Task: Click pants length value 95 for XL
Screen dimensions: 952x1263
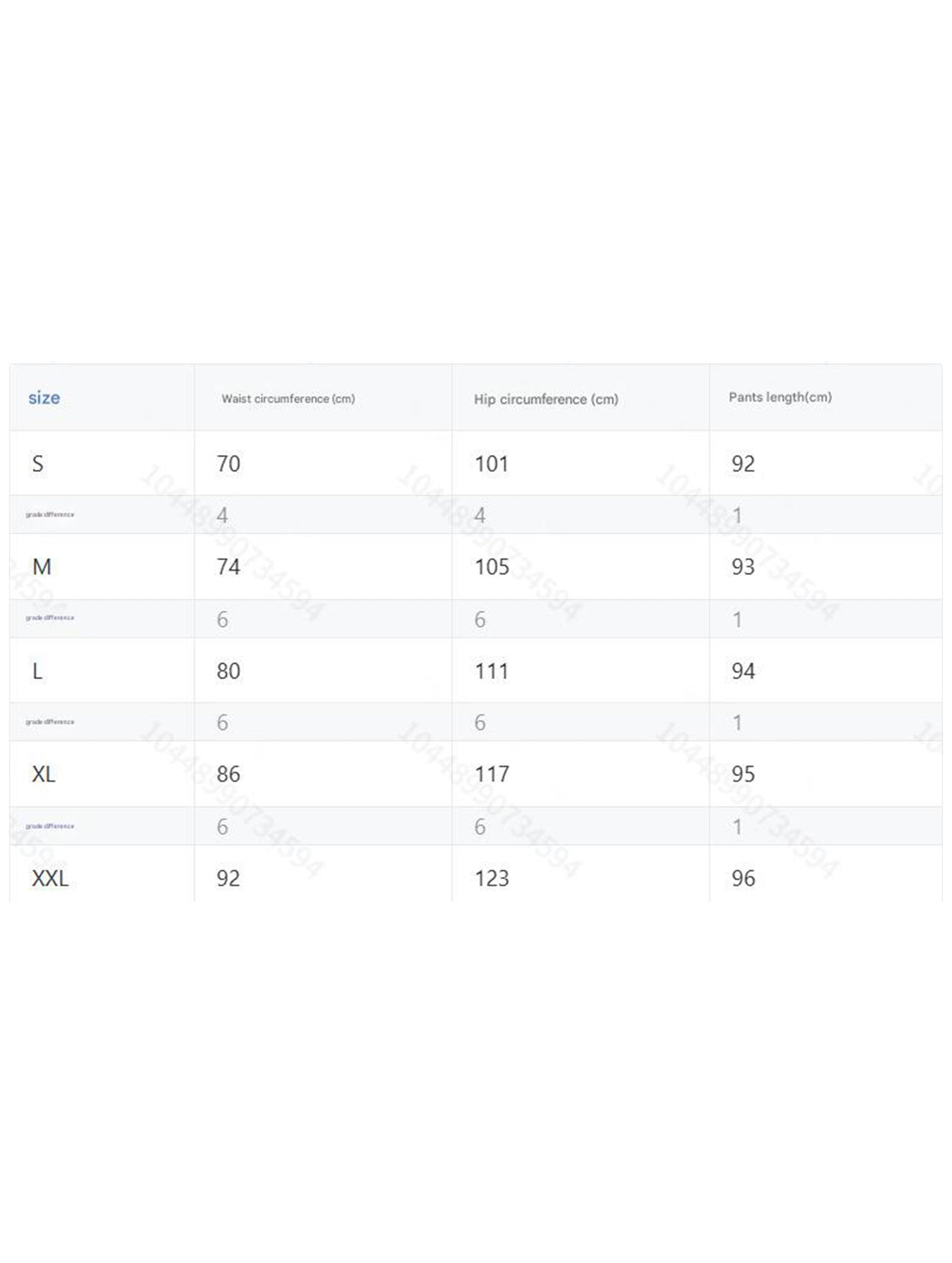Action: [x=743, y=774]
